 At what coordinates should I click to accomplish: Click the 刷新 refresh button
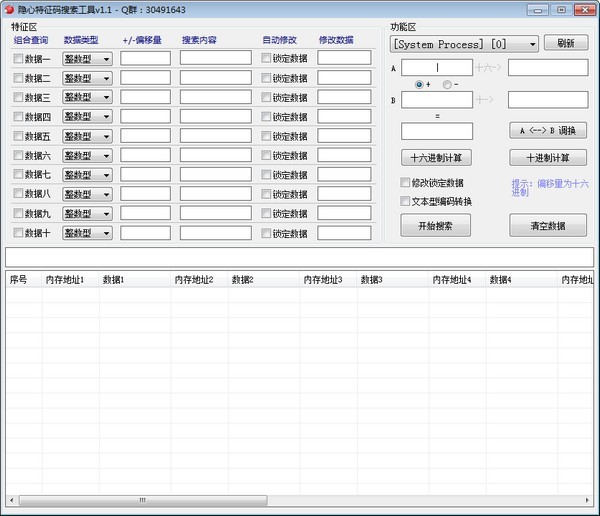click(566, 43)
